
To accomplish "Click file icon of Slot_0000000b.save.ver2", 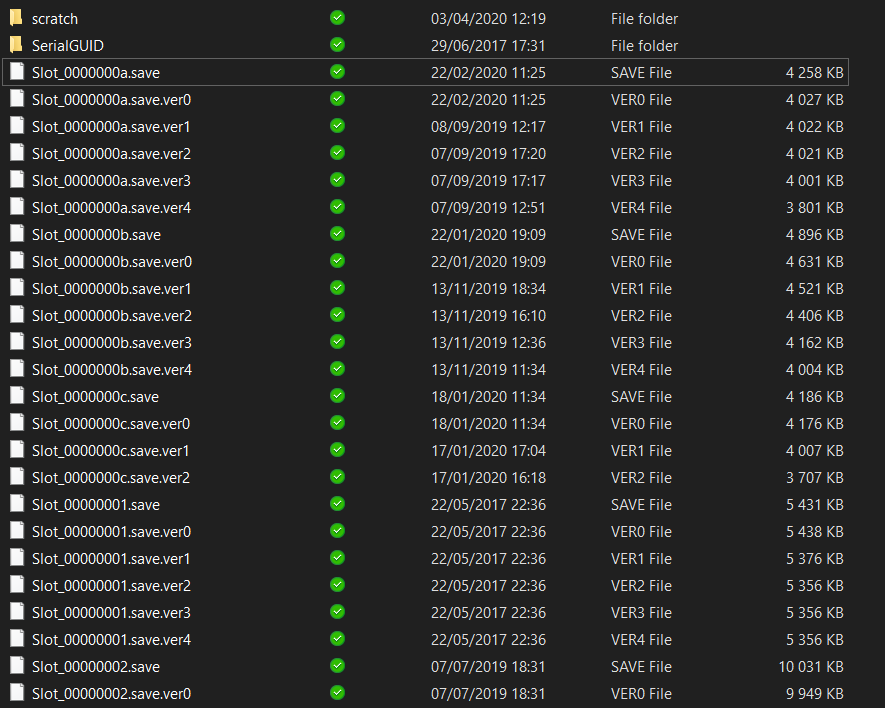I will [x=17, y=314].
